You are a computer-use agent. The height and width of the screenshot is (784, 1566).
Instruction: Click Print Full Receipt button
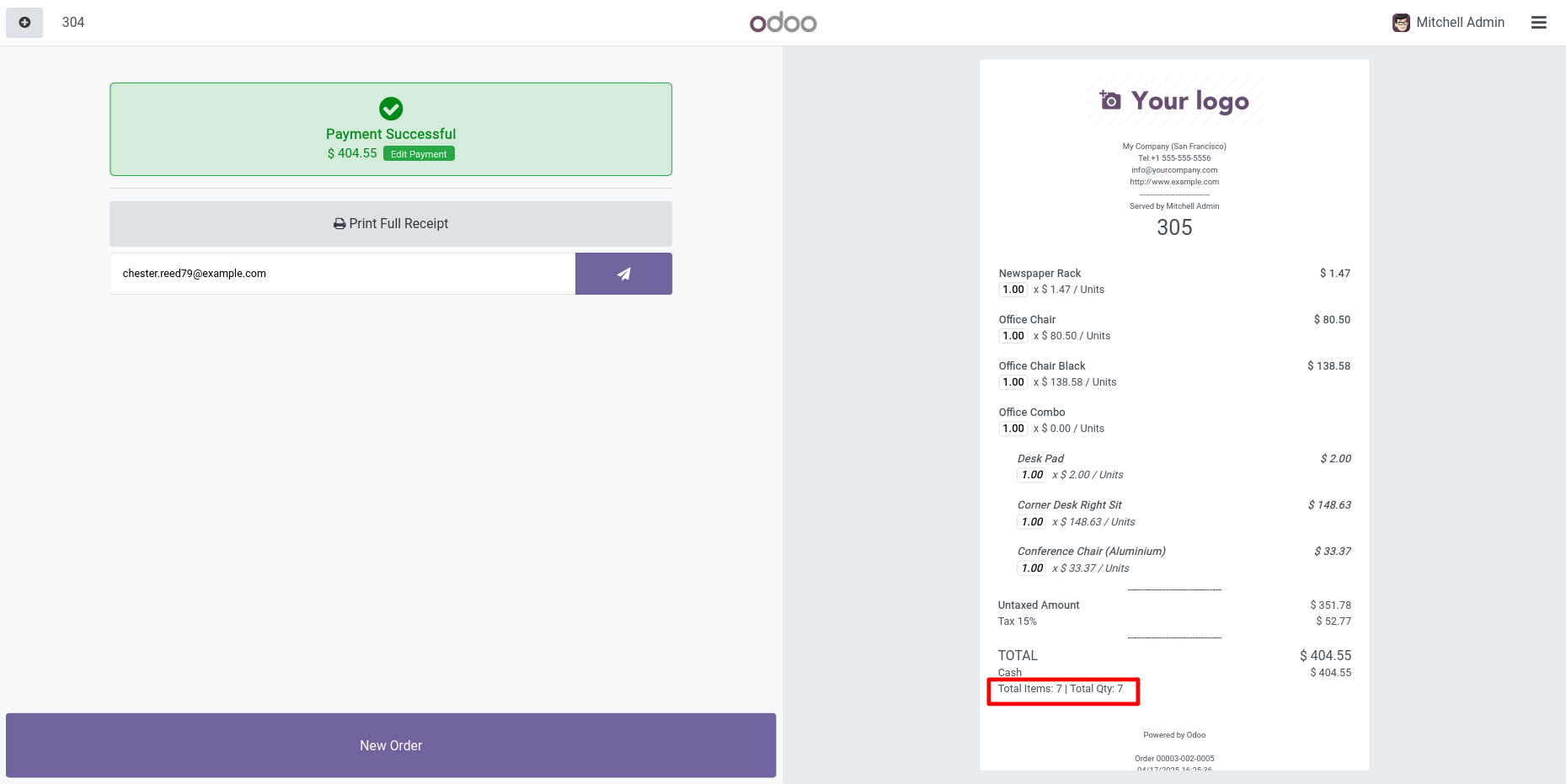tap(391, 224)
